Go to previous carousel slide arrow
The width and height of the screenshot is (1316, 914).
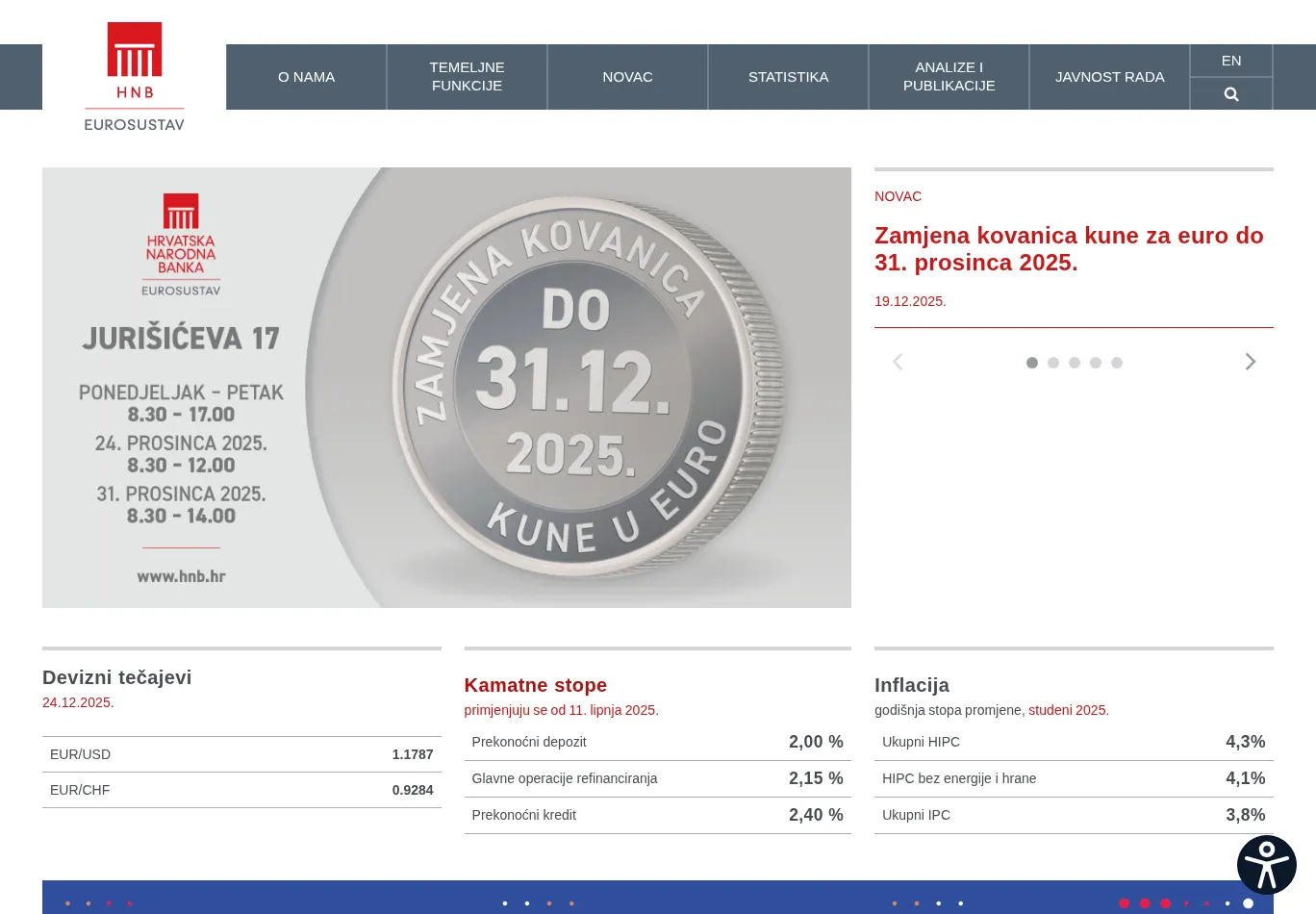point(898,362)
